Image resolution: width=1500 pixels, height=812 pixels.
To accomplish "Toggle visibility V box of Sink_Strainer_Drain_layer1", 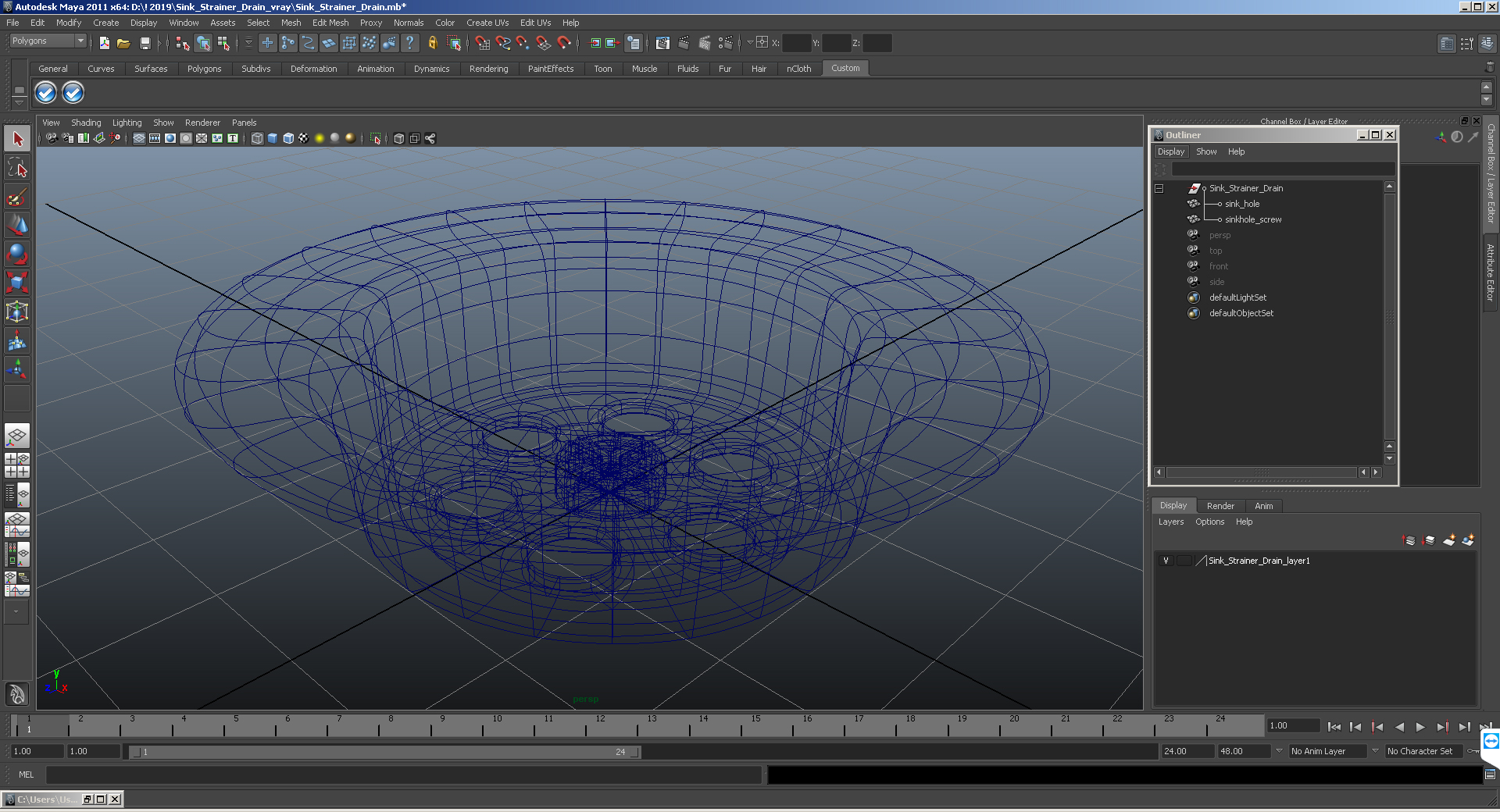I will point(1166,561).
